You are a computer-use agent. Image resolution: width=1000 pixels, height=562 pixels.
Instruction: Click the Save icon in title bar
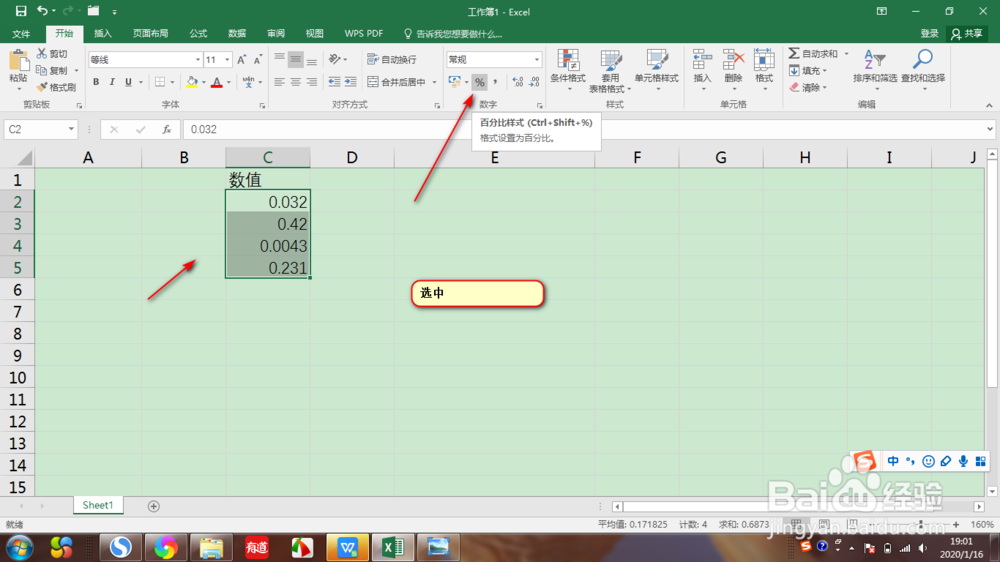click(21, 11)
